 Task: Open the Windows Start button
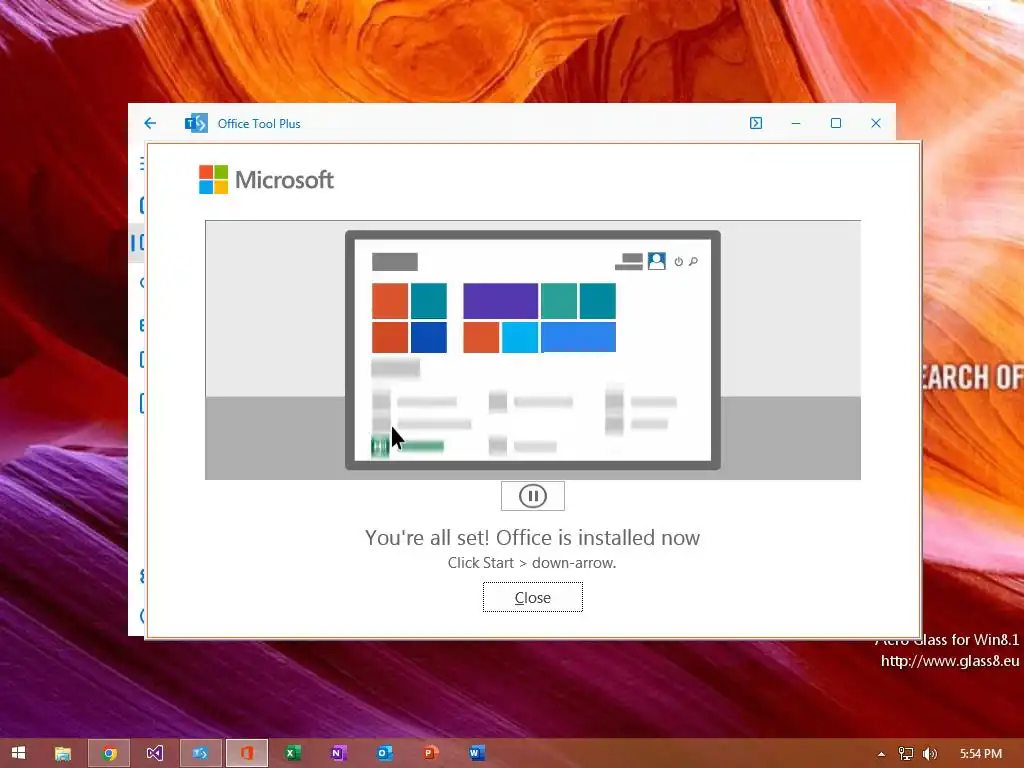[18, 753]
